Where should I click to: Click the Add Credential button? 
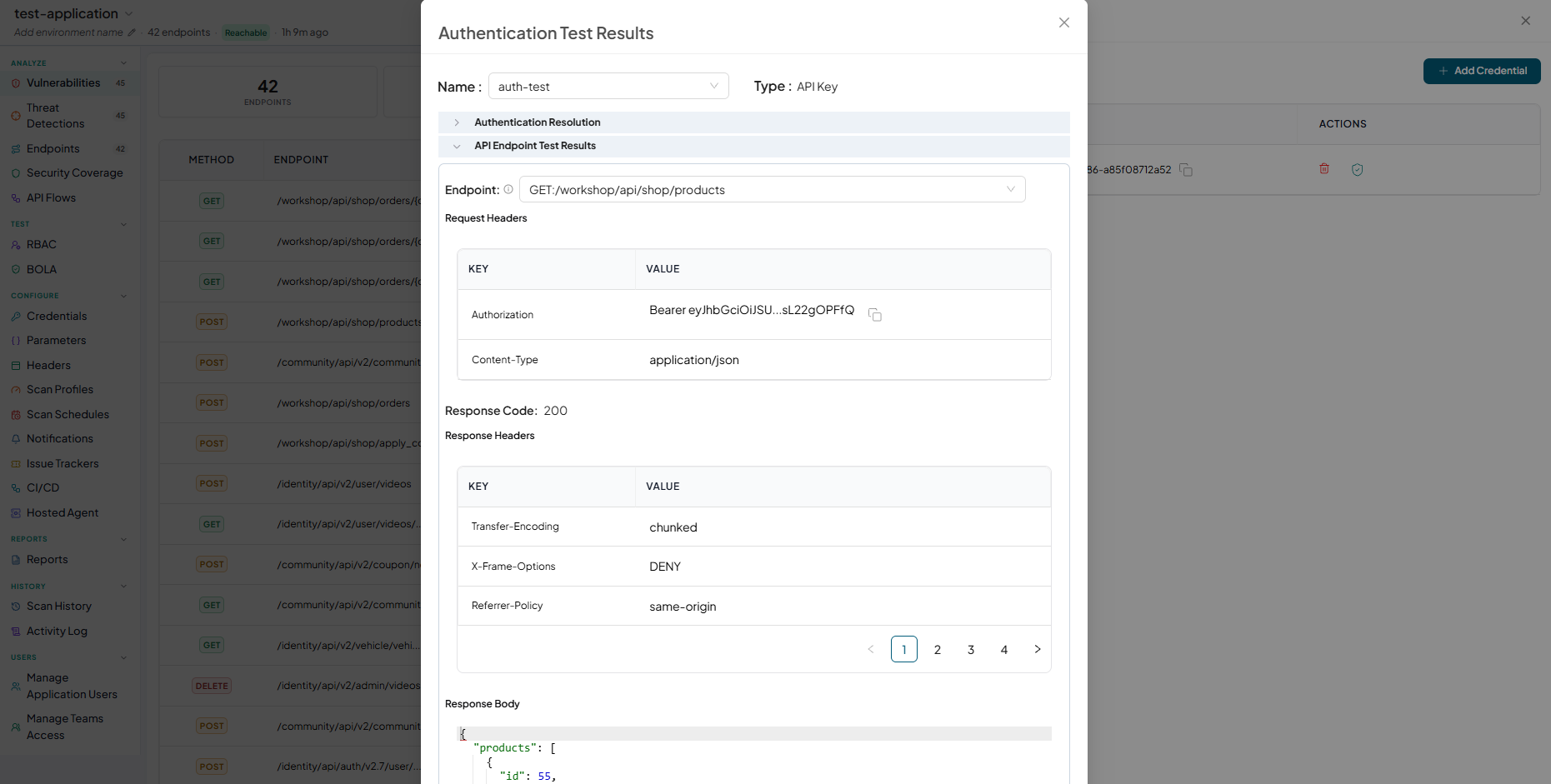pyautogui.click(x=1482, y=71)
